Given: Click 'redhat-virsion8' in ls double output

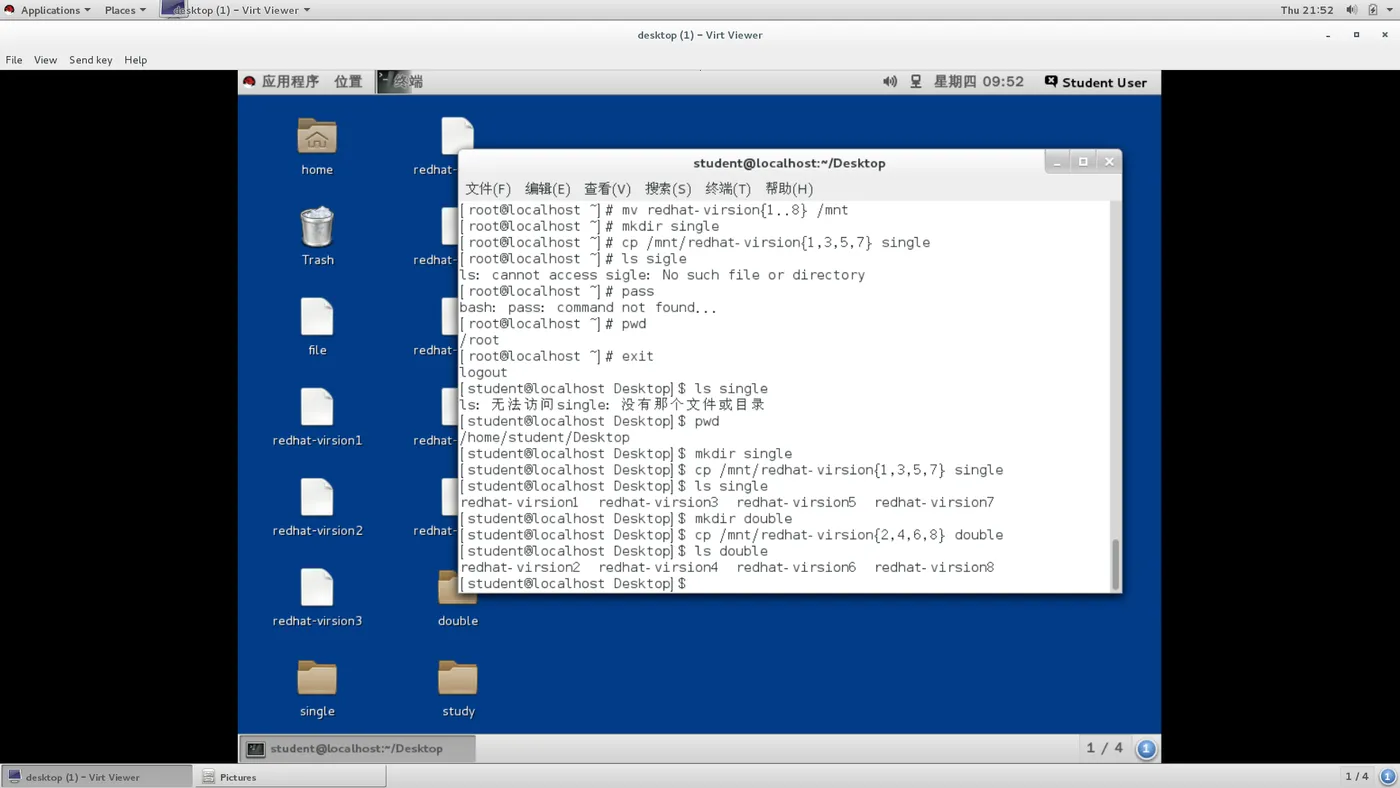Looking at the screenshot, I should point(934,568).
